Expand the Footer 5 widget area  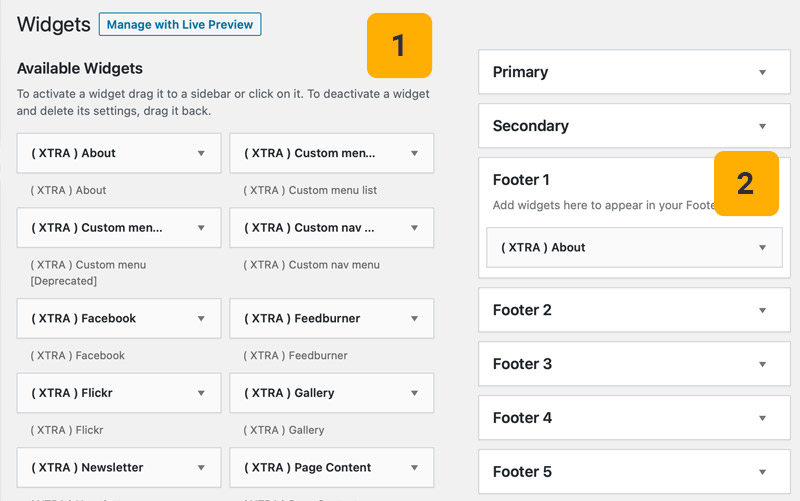point(762,472)
